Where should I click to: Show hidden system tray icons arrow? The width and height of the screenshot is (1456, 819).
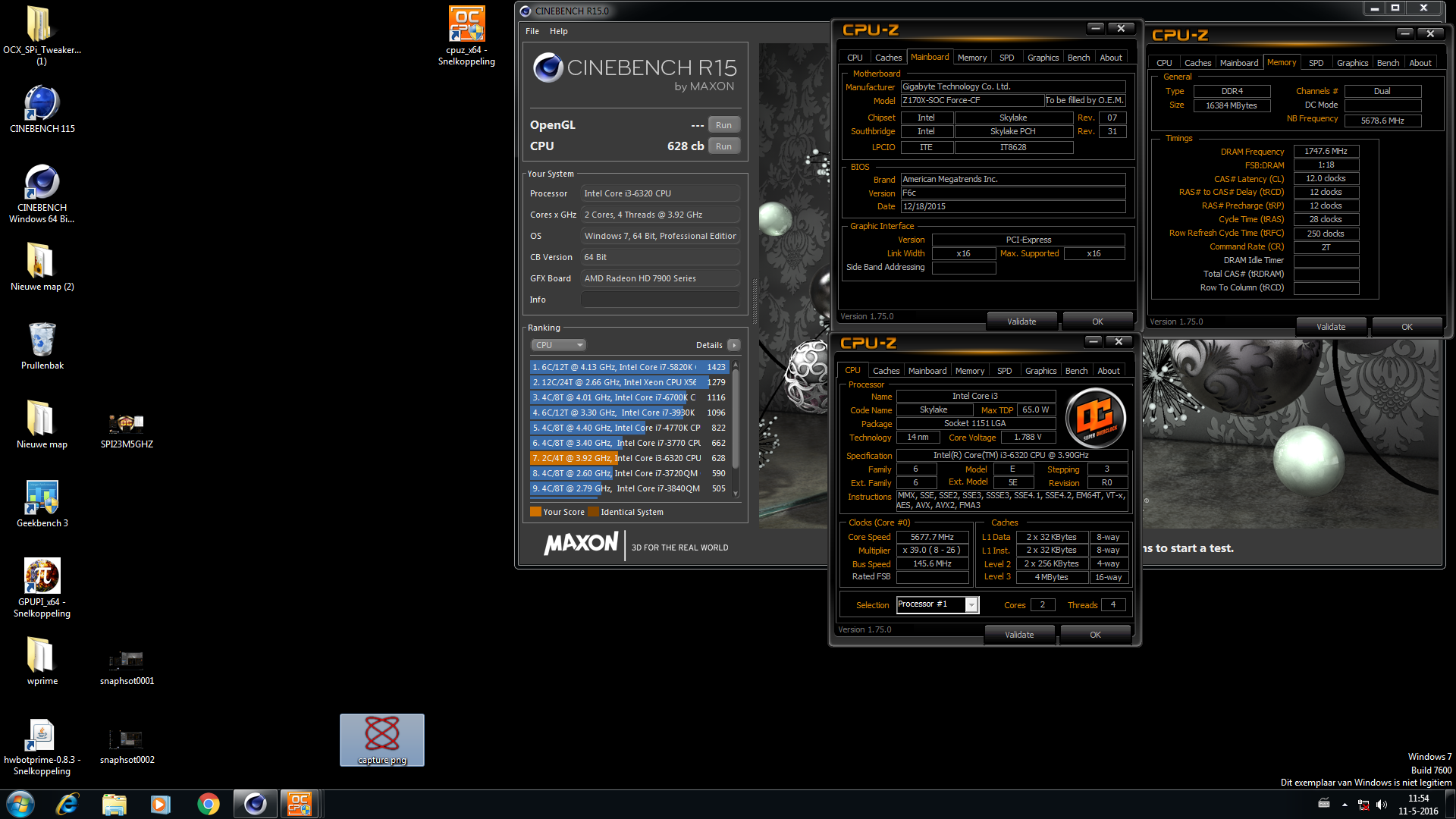(x=1345, y=805)
